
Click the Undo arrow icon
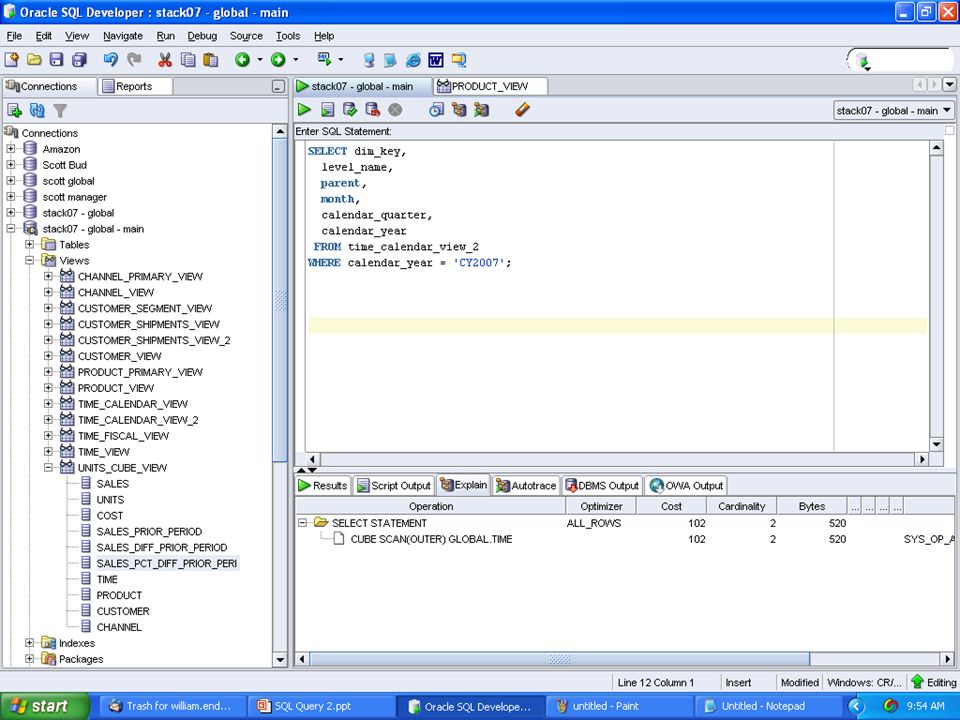111,59
